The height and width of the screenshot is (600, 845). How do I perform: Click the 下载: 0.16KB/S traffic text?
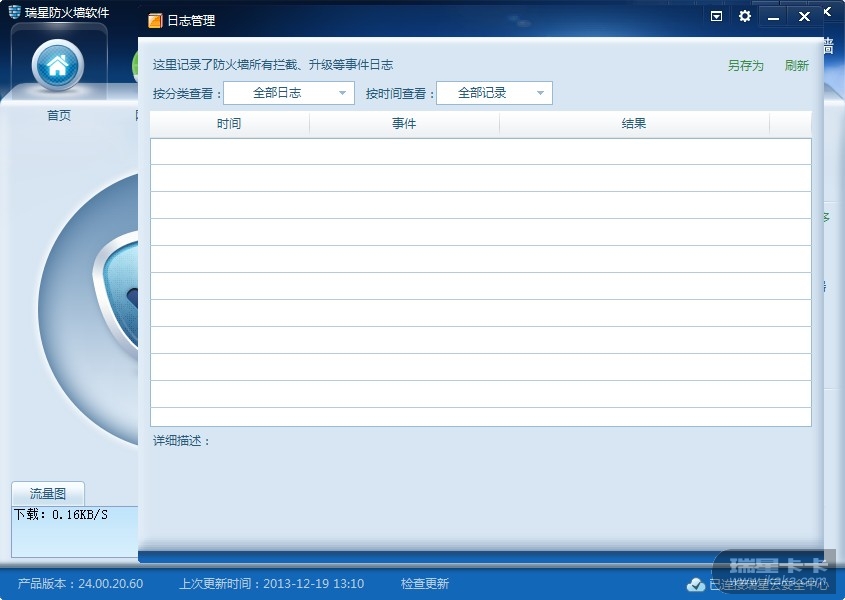[60, 515]
